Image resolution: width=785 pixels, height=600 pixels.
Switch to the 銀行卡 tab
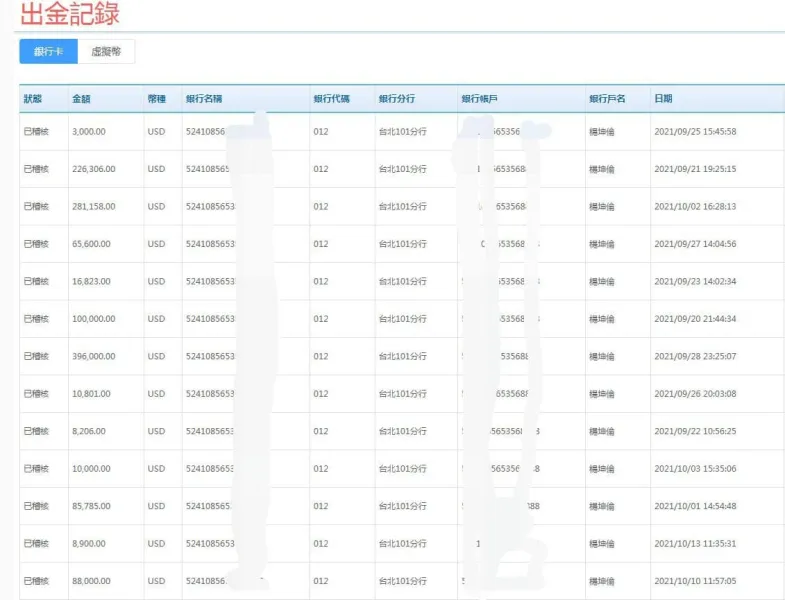(x=48, y=51)
